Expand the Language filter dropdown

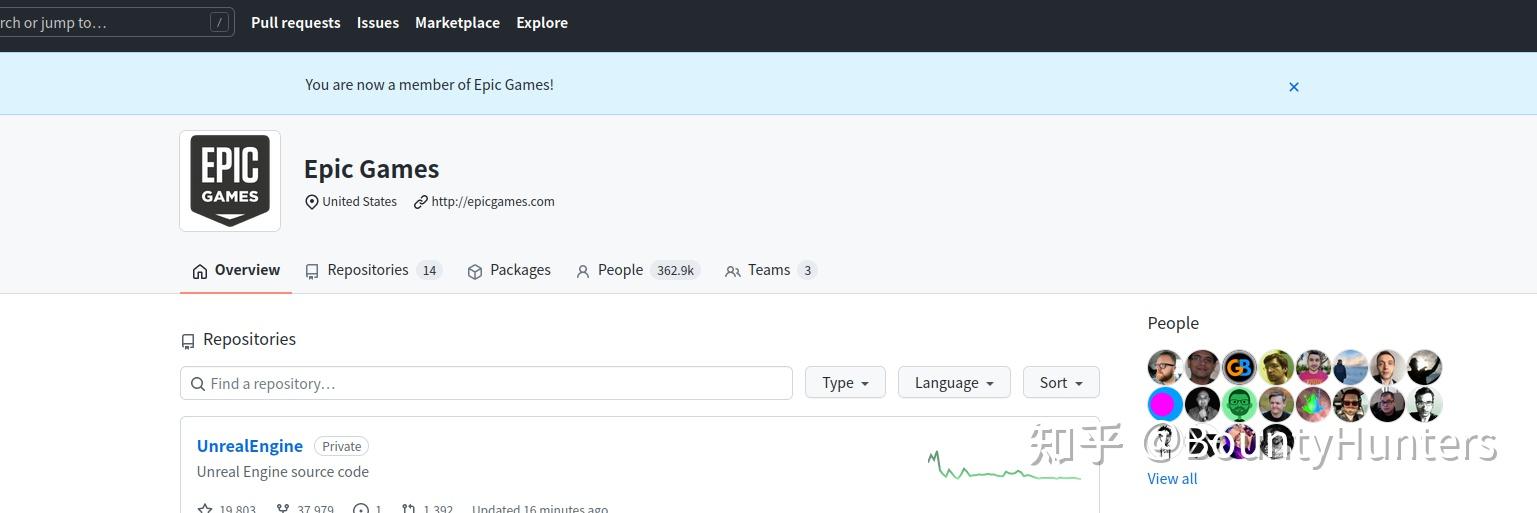(x=954, y=383)
